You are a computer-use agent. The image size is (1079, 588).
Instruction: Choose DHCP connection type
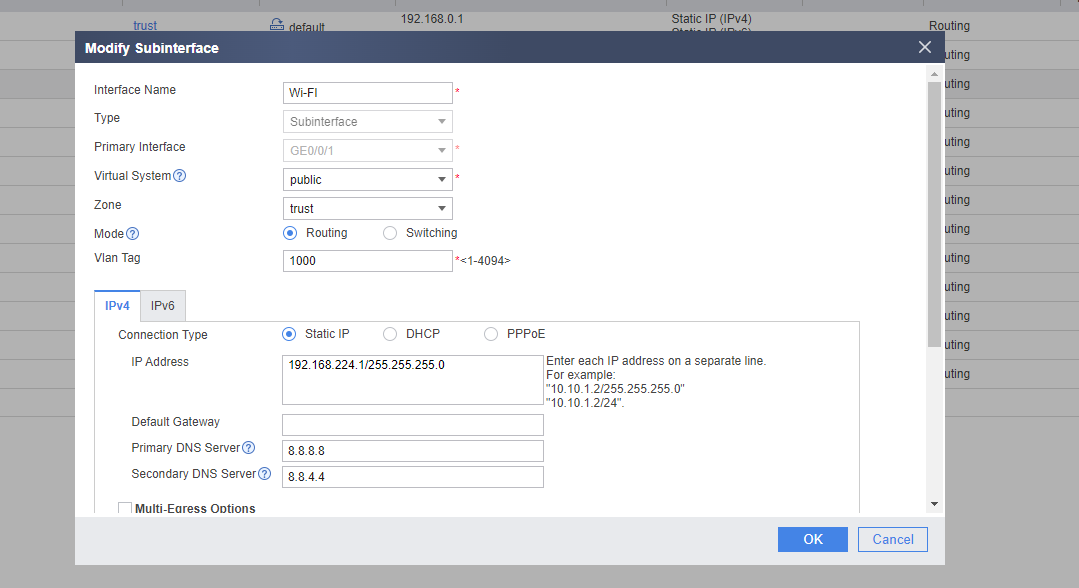[389, 334]
